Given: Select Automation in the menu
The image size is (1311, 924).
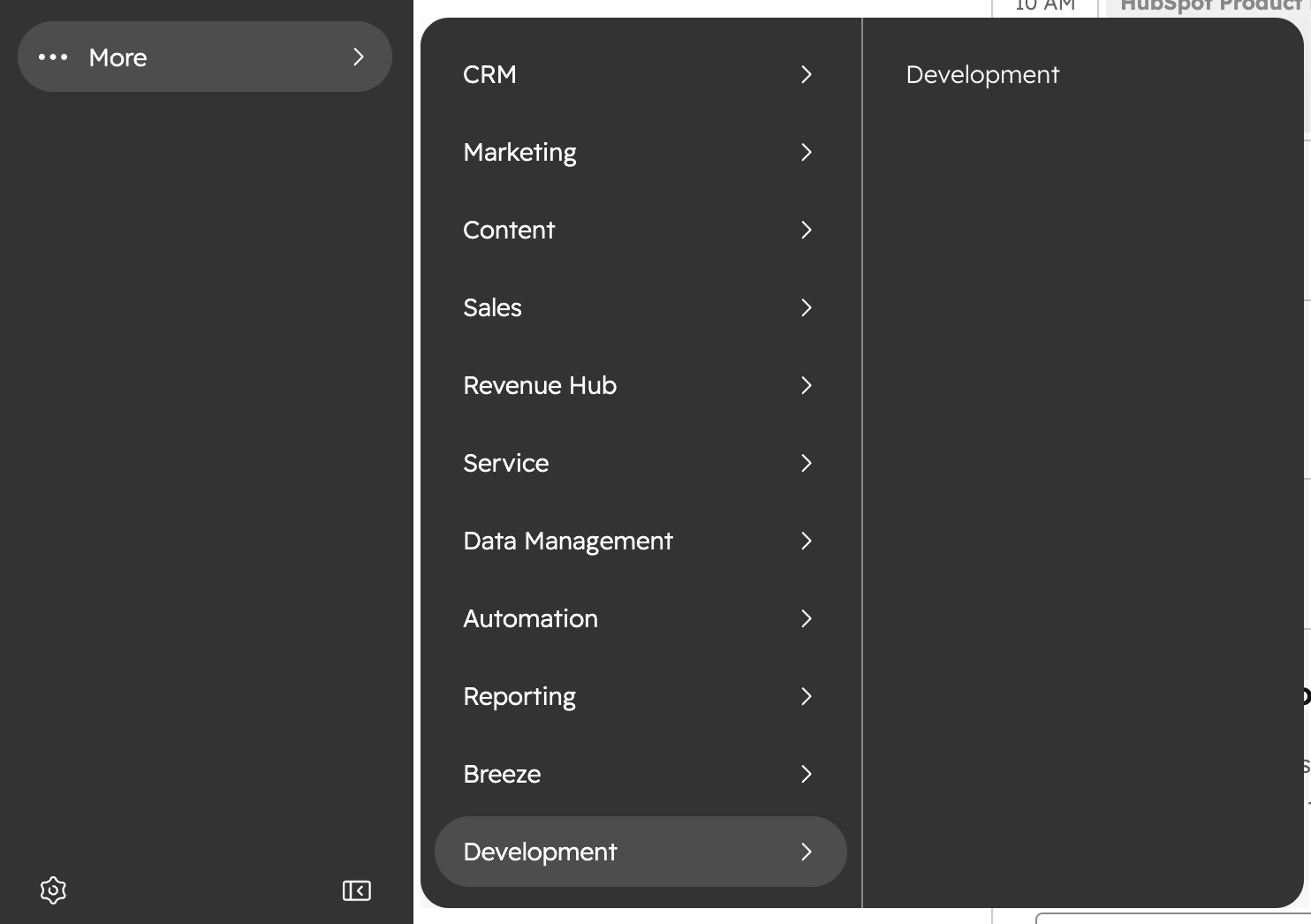Looking at the screenshot, I should [640, 618].
